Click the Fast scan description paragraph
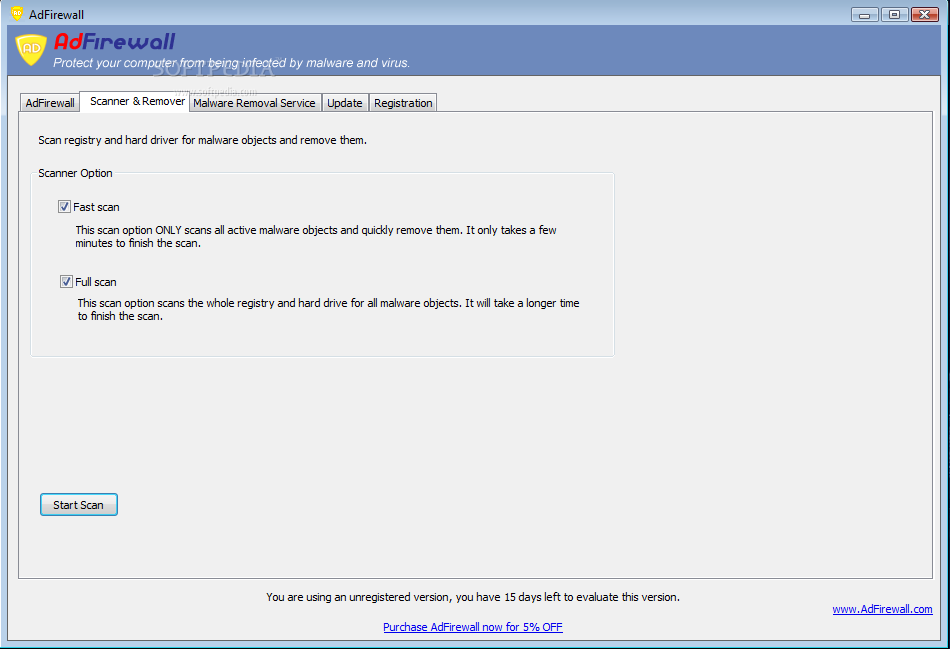 click(316, 236)
